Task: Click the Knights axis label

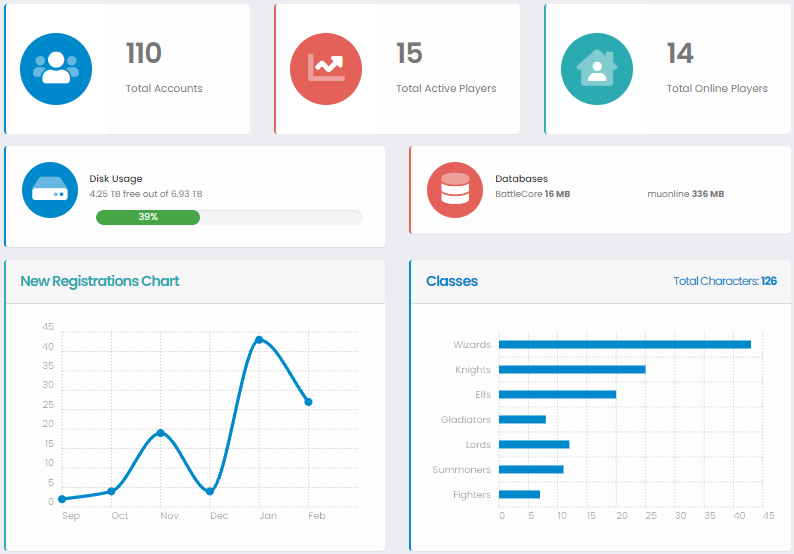Action: [473, 370]
